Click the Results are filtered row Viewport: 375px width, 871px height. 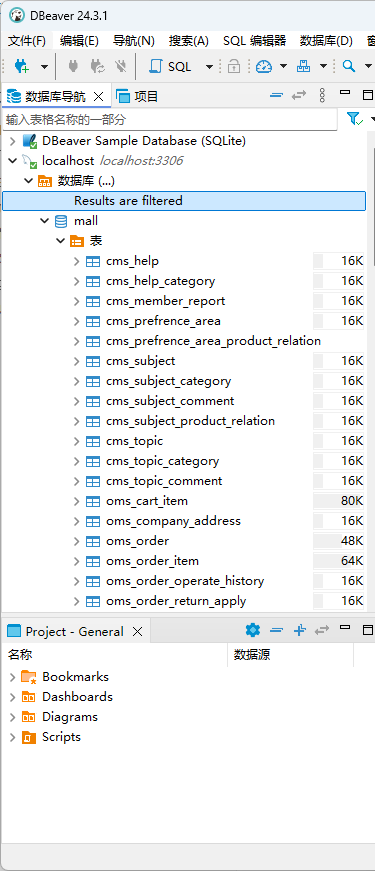point(184,201)
